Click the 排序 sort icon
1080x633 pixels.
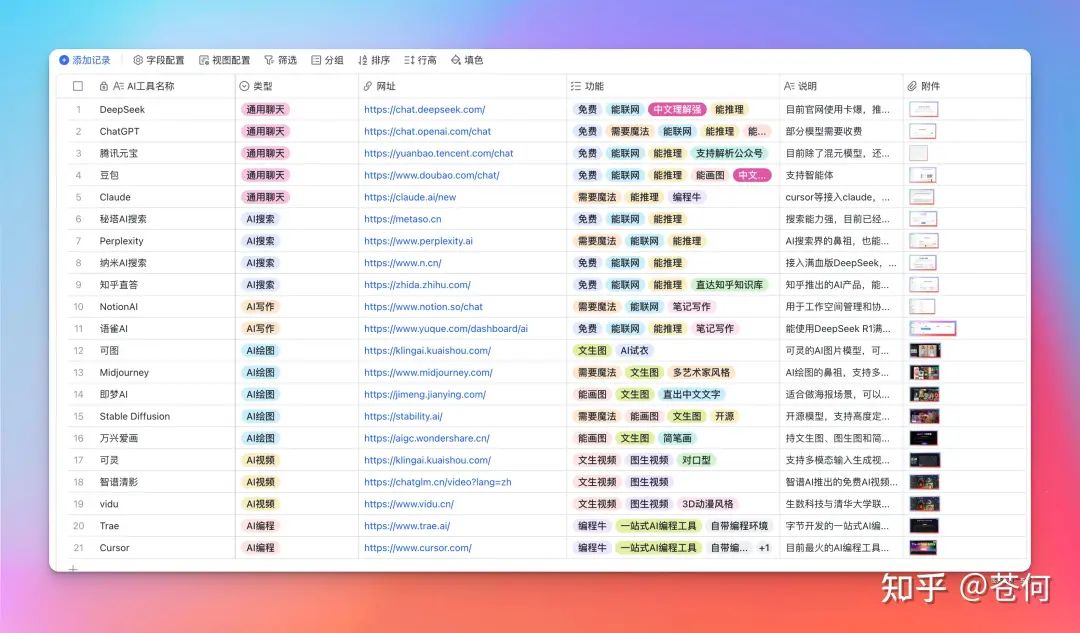tap(364, 60)
